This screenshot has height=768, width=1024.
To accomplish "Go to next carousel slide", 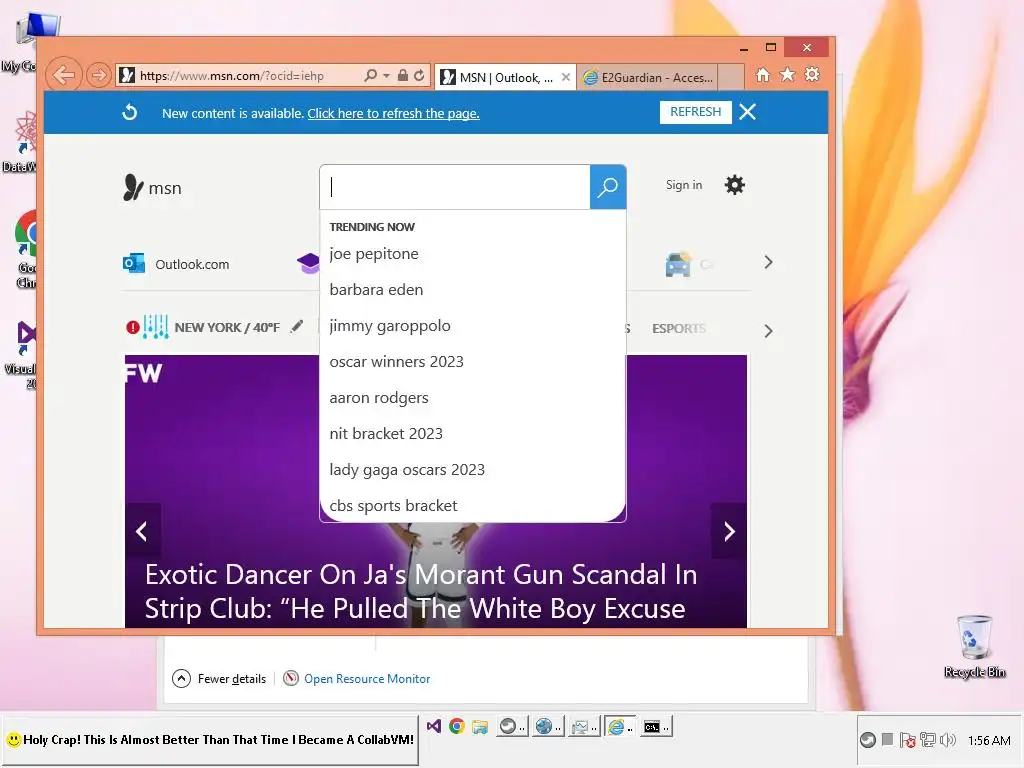I will (x=729, y=531).
